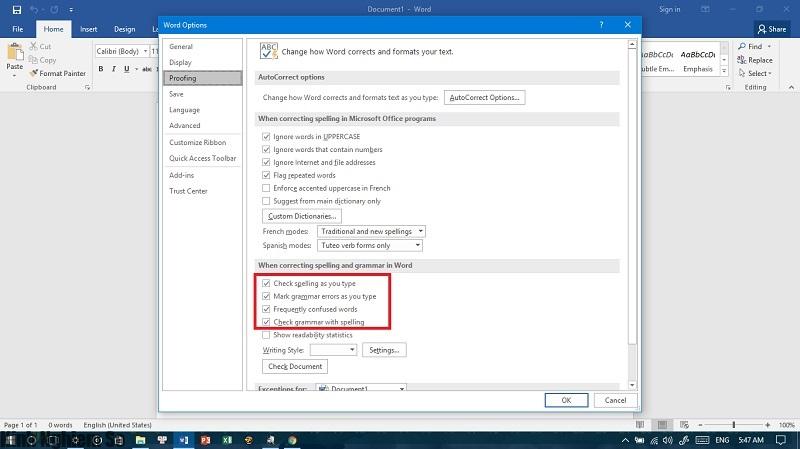The image size is (800, 449).
Task: Click the zoom out minus button
Action: coord(701,425)
